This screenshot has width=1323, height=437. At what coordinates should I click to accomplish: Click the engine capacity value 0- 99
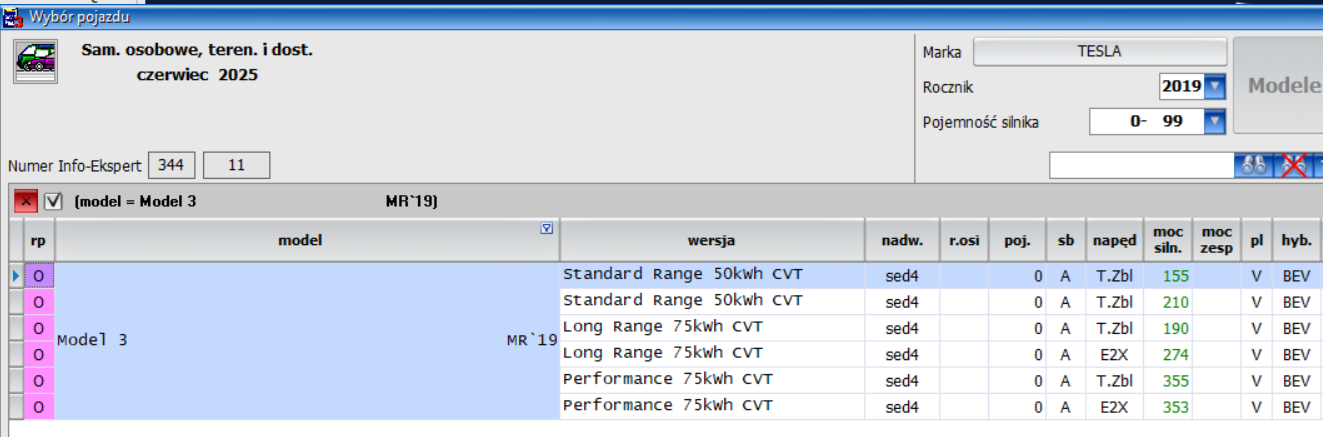1146,122
